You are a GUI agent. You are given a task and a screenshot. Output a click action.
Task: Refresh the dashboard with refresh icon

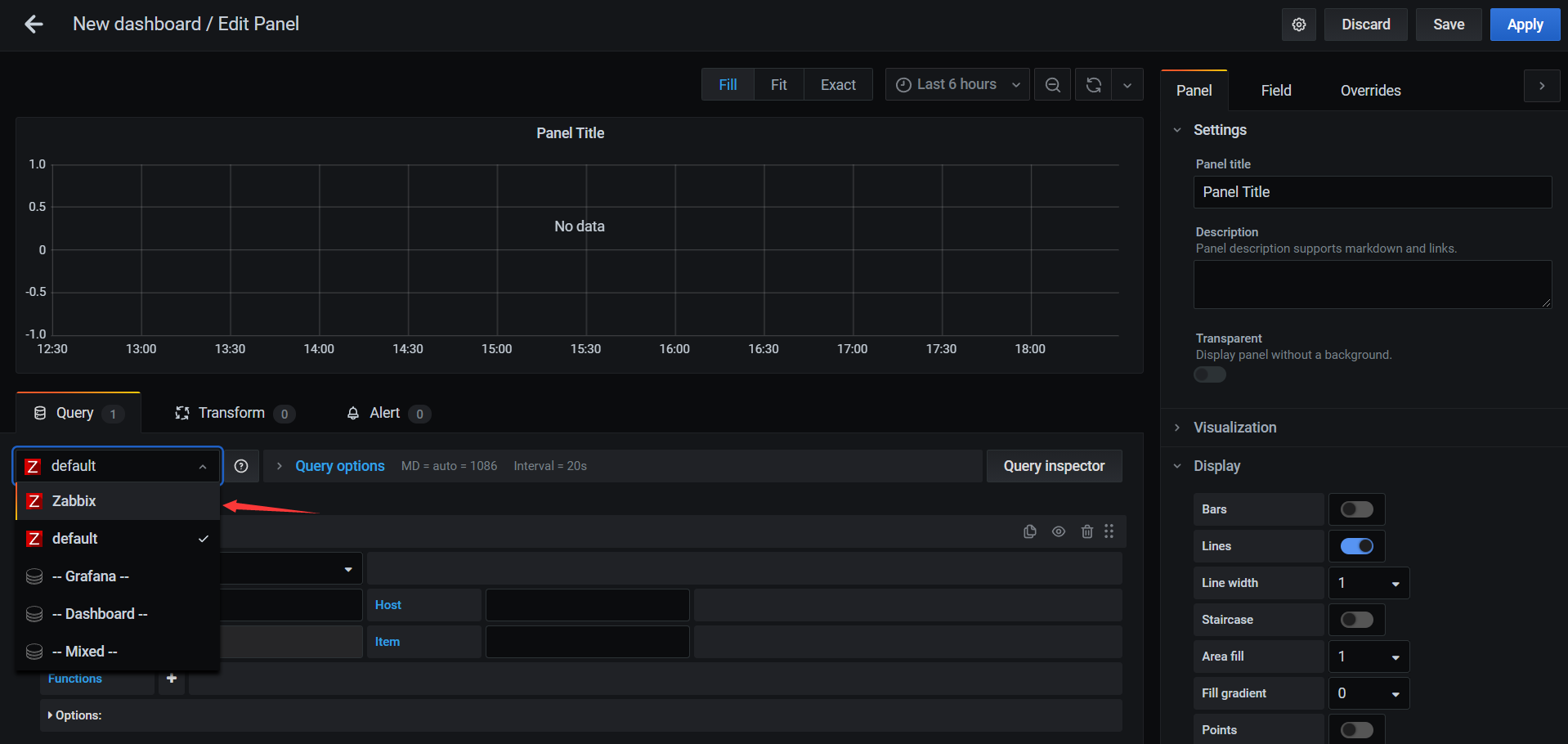tap(1093, 85)
